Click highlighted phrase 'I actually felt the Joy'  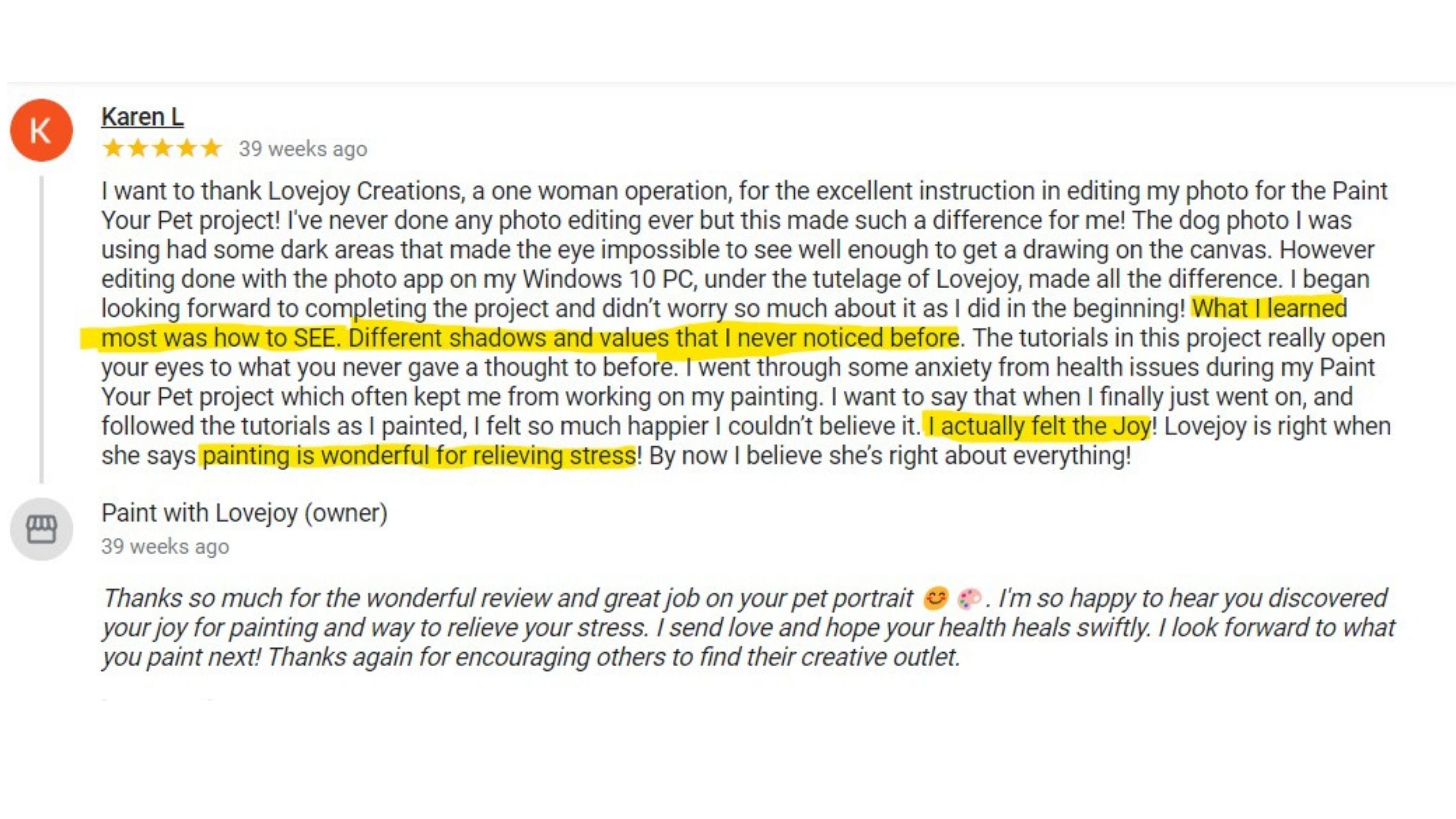pos(1038,426)
